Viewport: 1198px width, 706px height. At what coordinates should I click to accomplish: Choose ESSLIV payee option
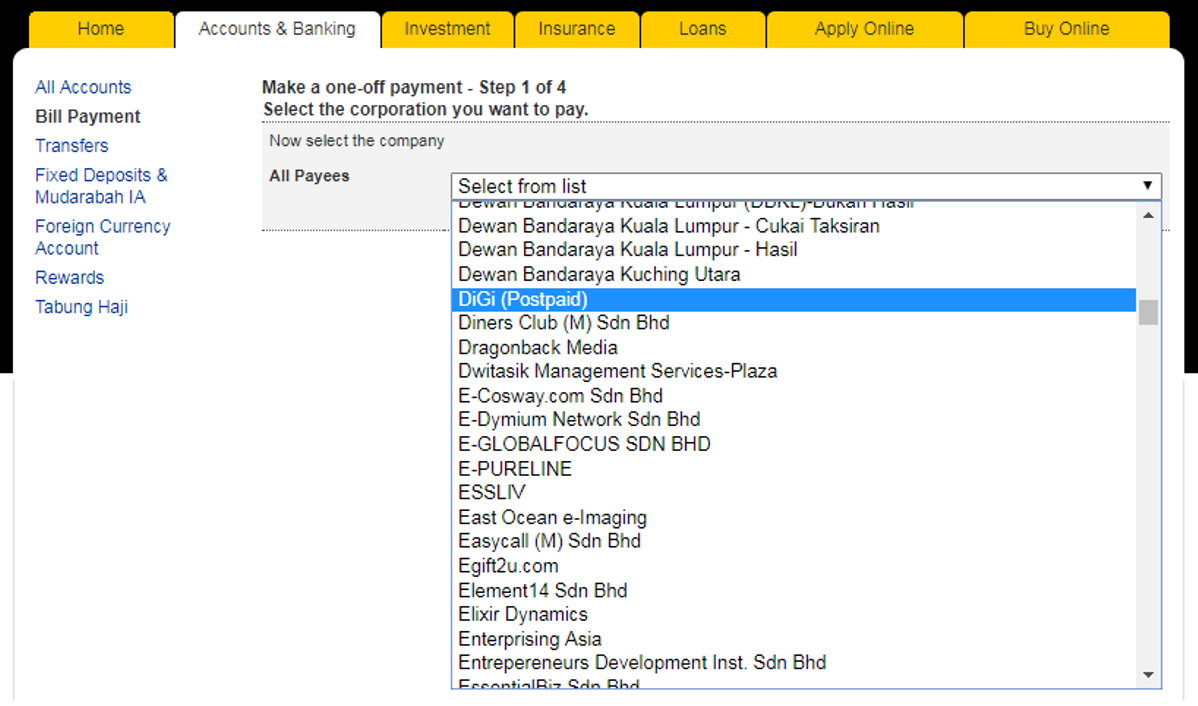click(x=794, y=493)
